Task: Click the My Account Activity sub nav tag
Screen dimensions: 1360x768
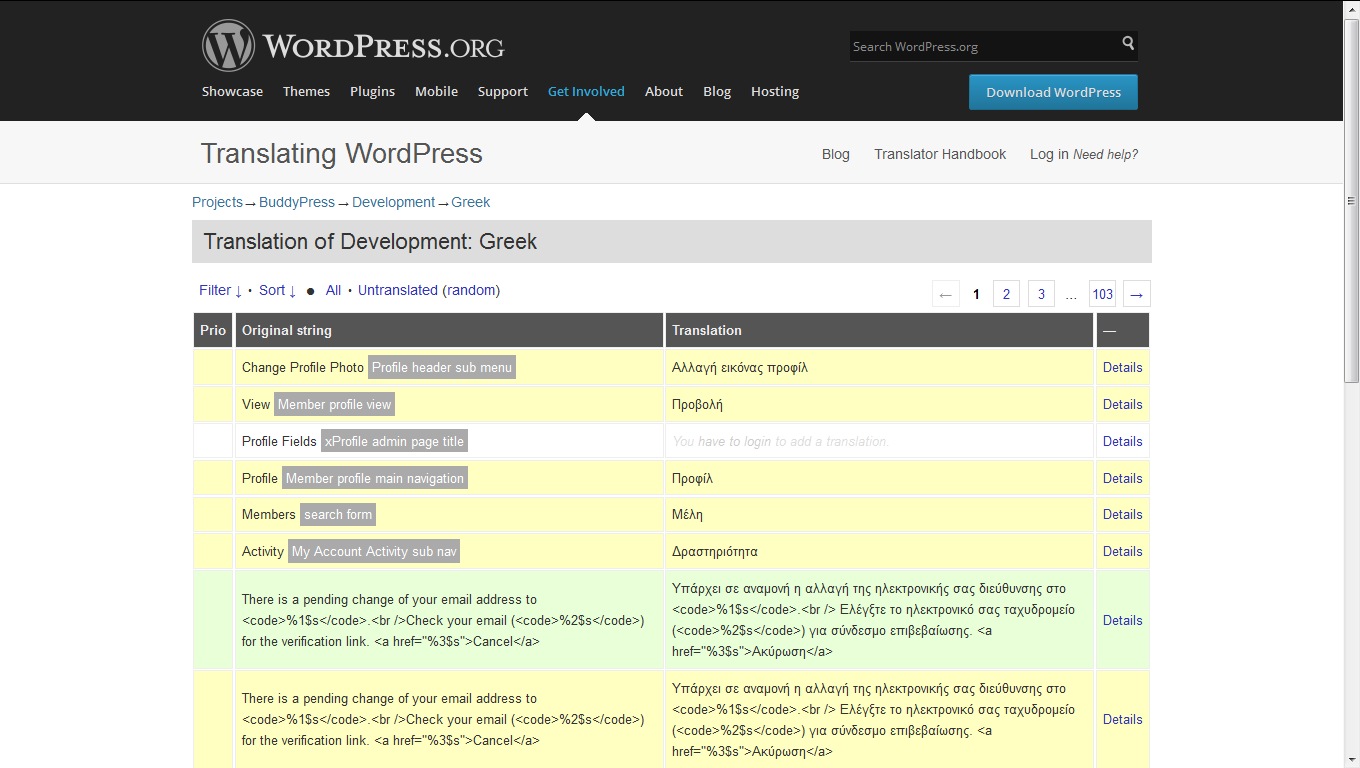Action: coord(374,551)
